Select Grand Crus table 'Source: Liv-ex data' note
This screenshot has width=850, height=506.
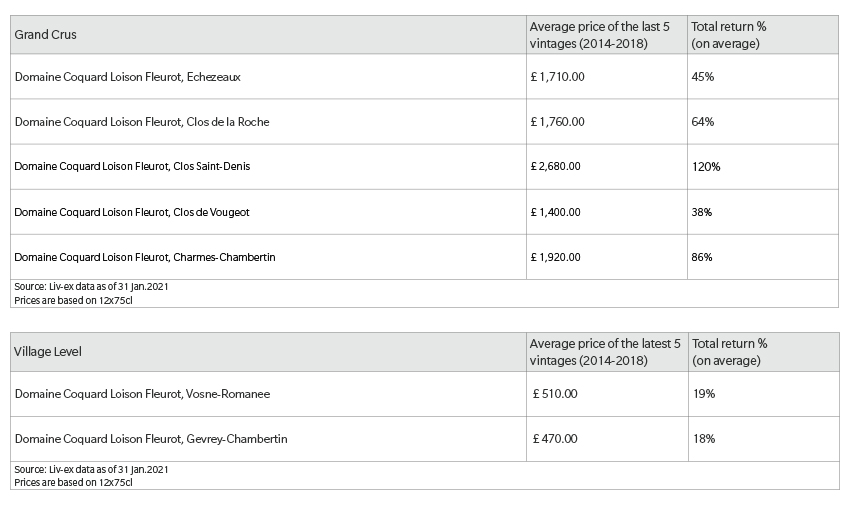click(91, 286)
